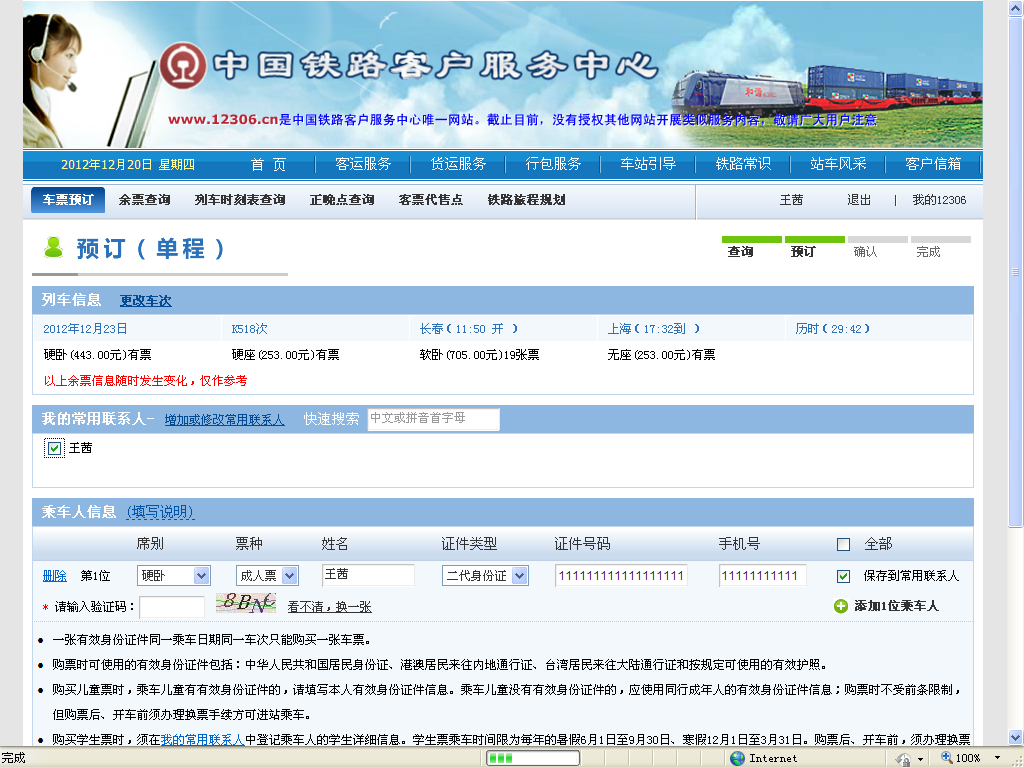Screen dimensions: 1024x768
Task: Click the 退出 logout link
Action: 859,200
